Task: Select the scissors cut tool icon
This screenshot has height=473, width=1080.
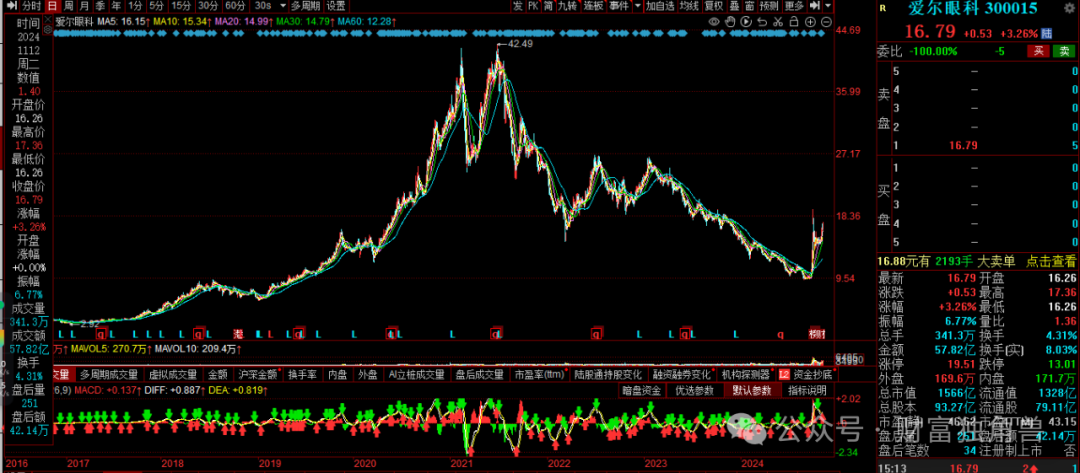Action: [x=777, y=22]
